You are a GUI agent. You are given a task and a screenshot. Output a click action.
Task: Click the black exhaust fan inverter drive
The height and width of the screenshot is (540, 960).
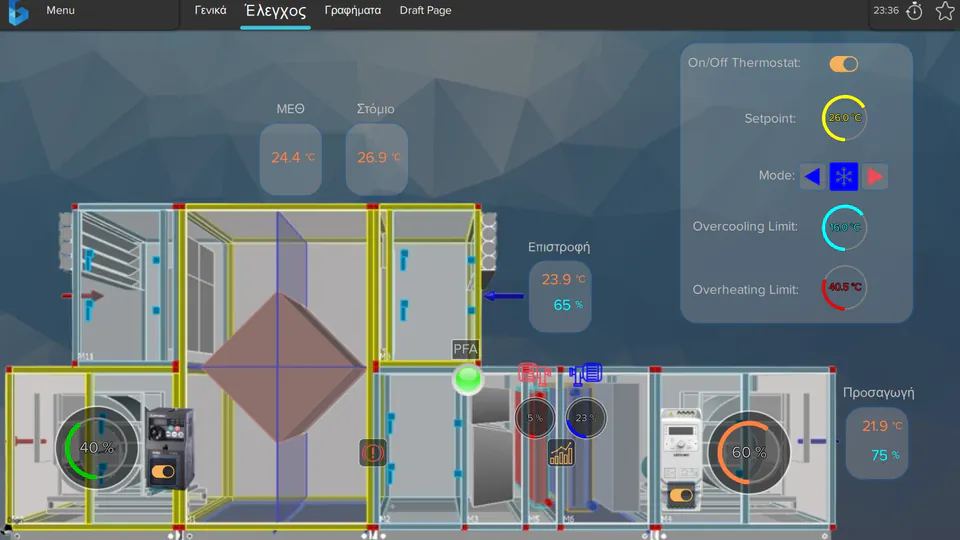click(x=171, y=448)
